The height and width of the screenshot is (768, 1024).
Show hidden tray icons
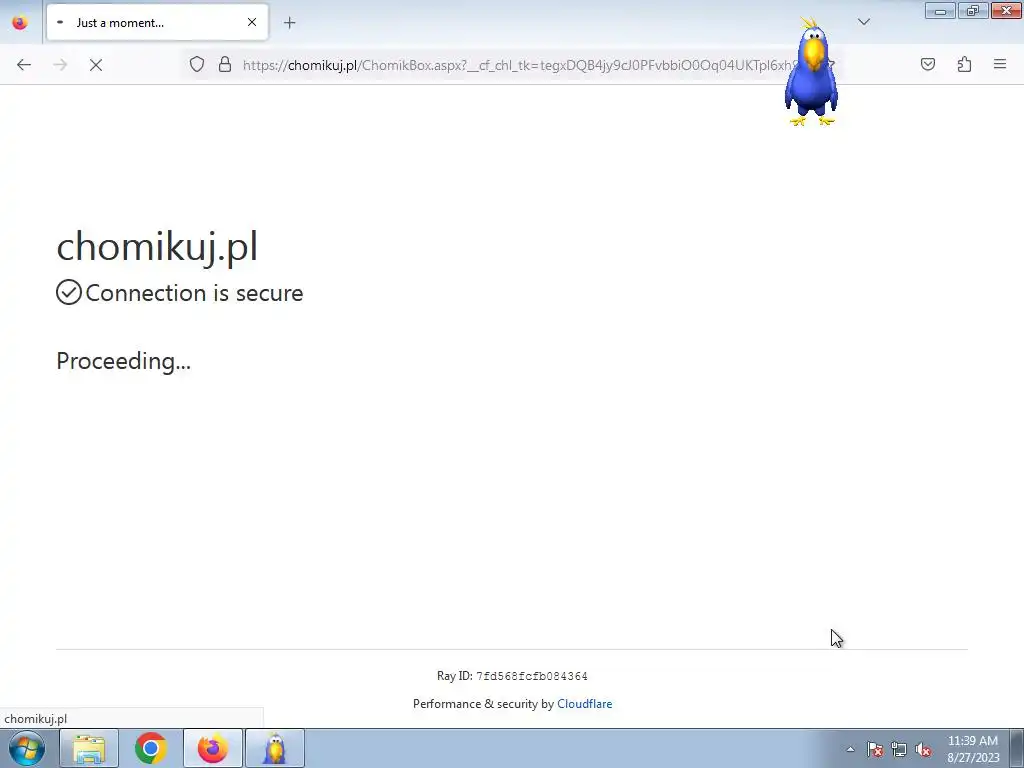(850, 749)
